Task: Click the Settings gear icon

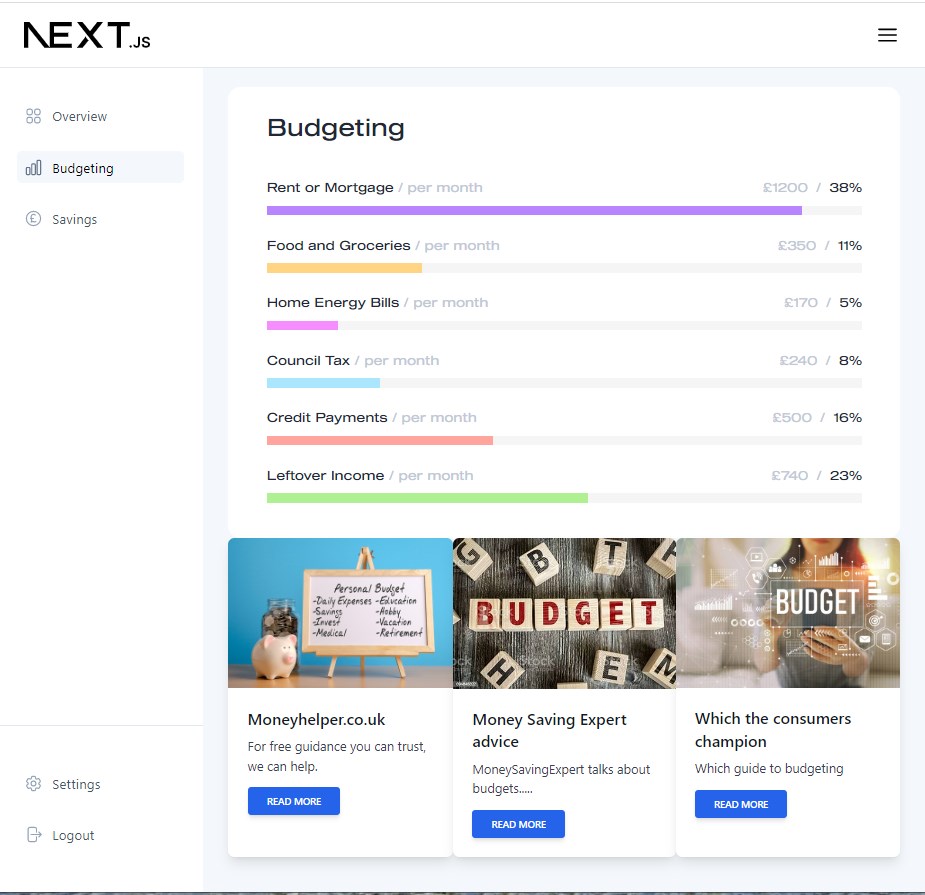Action: 32,784
